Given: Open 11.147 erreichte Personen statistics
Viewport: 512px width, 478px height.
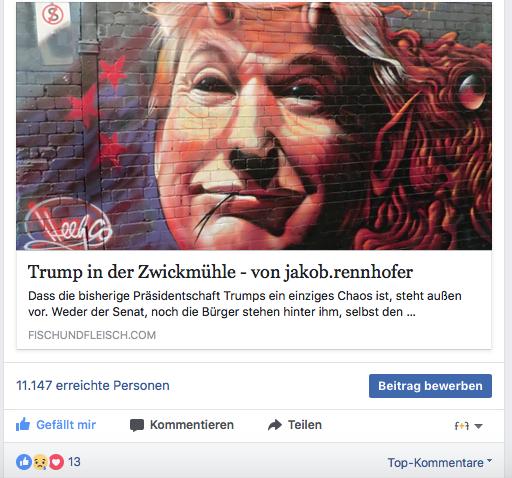Looking at the screenshot, I should click(x=93, y=385).
